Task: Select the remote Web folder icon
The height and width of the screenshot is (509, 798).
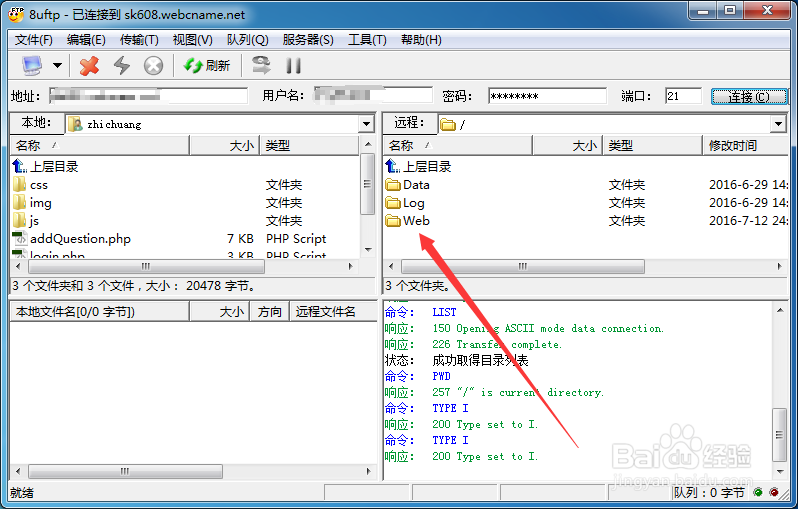Action: [393, 220]
